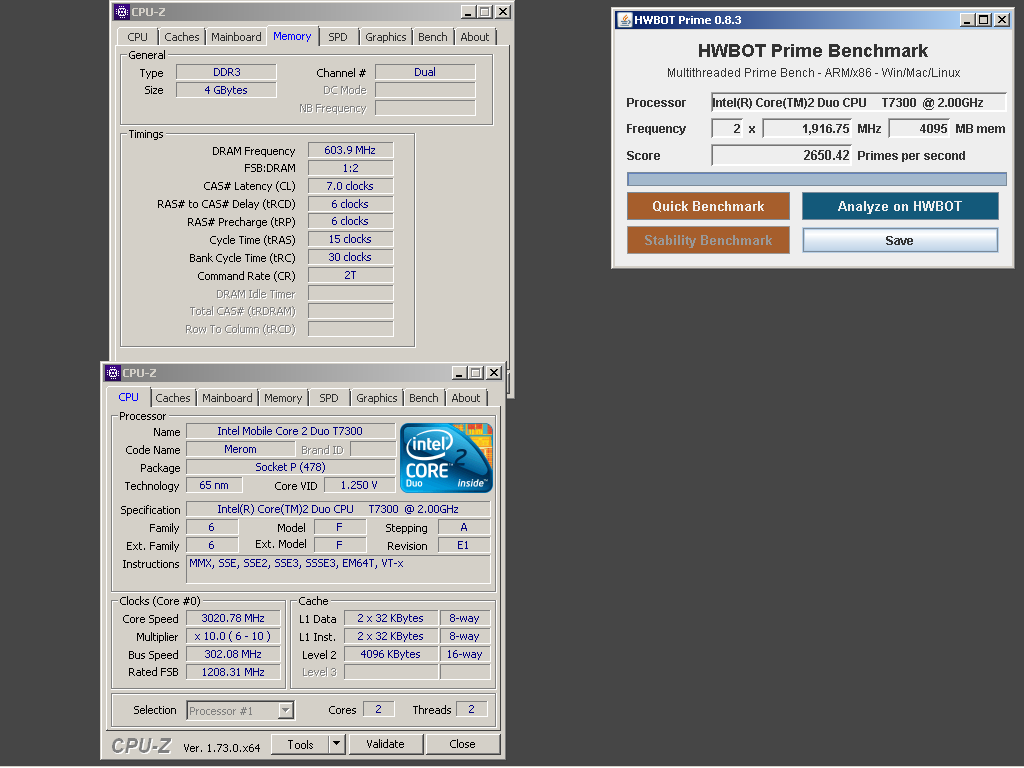Image resolution: width=1024 pixels, height=768 pixels.
Task: Click the memory Type DDR3 value
Action: [x=227, y=72]
